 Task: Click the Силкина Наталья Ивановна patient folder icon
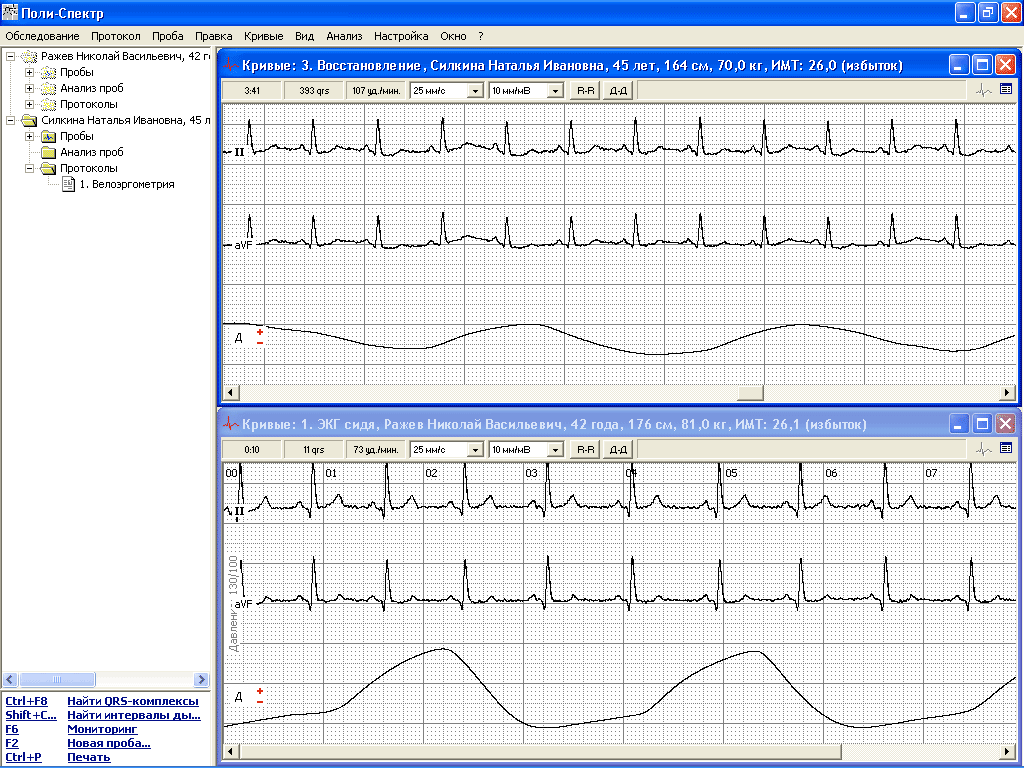coord(29,120)
